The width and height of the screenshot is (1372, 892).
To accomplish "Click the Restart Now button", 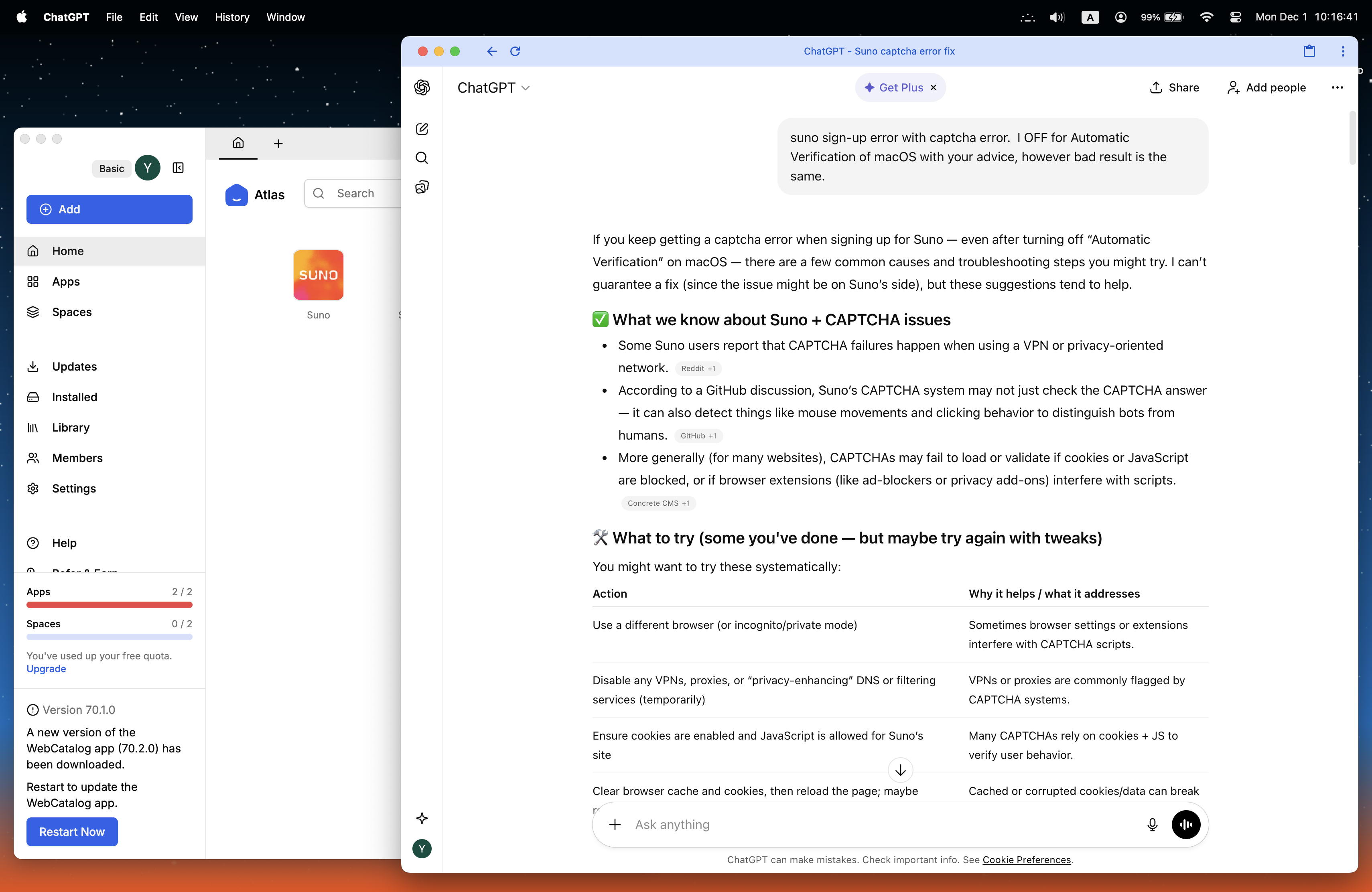I will click(x=72, y=831).
